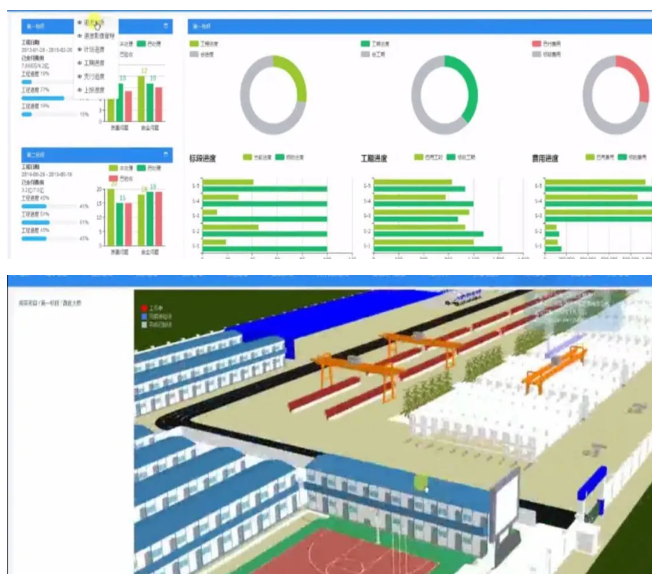Click the blue legend square in the 3D view
The height and width of the screenshot is (576, 656).
pyautogui.click(x=144, y=316)
